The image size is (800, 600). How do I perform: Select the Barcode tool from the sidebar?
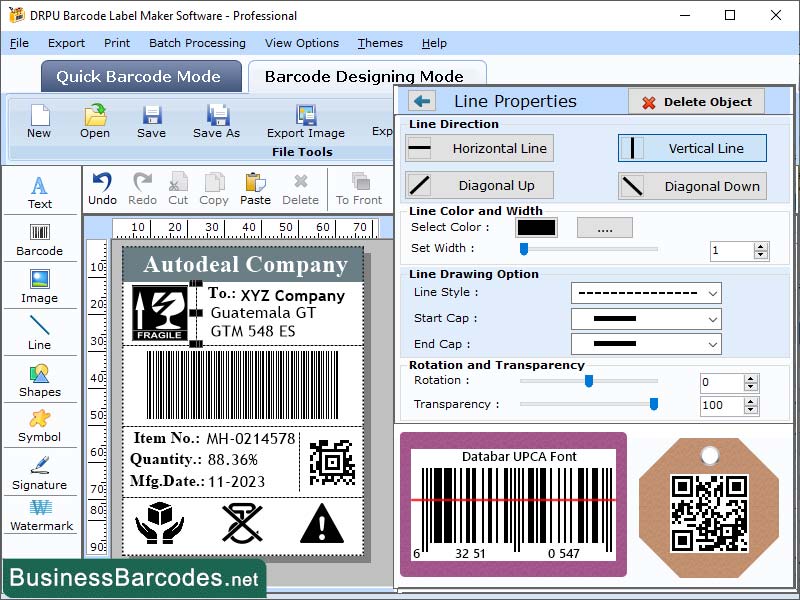[40, 237]
